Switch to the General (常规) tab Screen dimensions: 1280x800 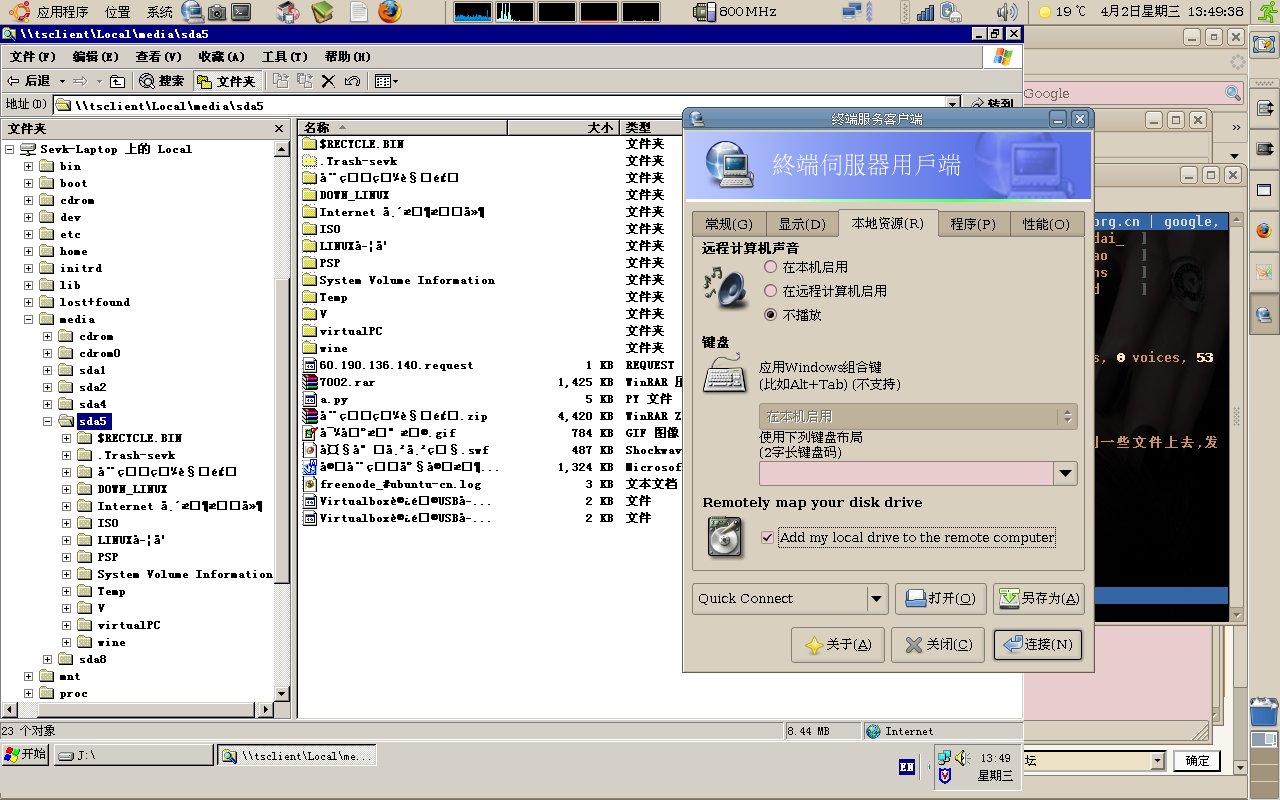point(729,224)
